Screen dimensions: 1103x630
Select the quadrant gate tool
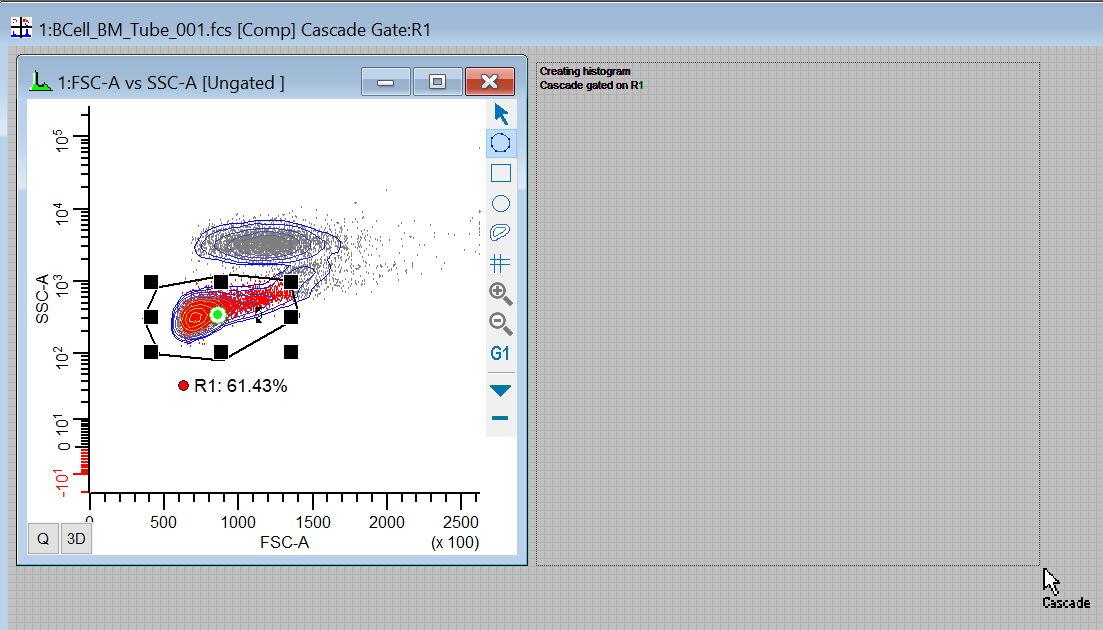[501, 263]
